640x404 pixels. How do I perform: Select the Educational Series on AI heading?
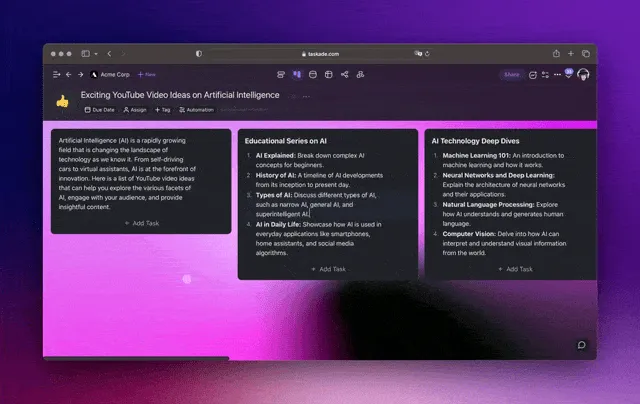pyautogui.click(x=286, y=141)
